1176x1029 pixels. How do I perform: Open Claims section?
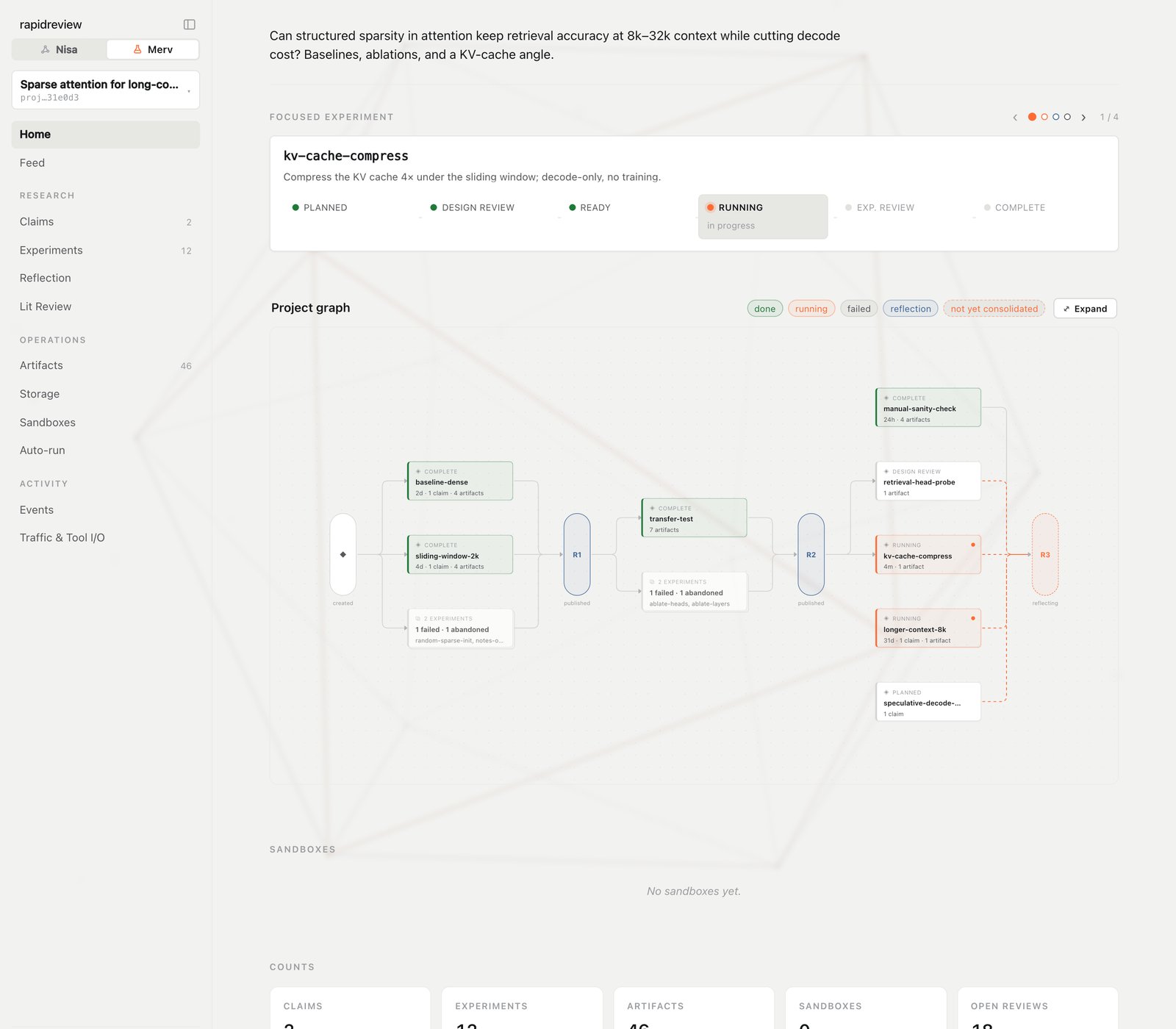point(106,222)
